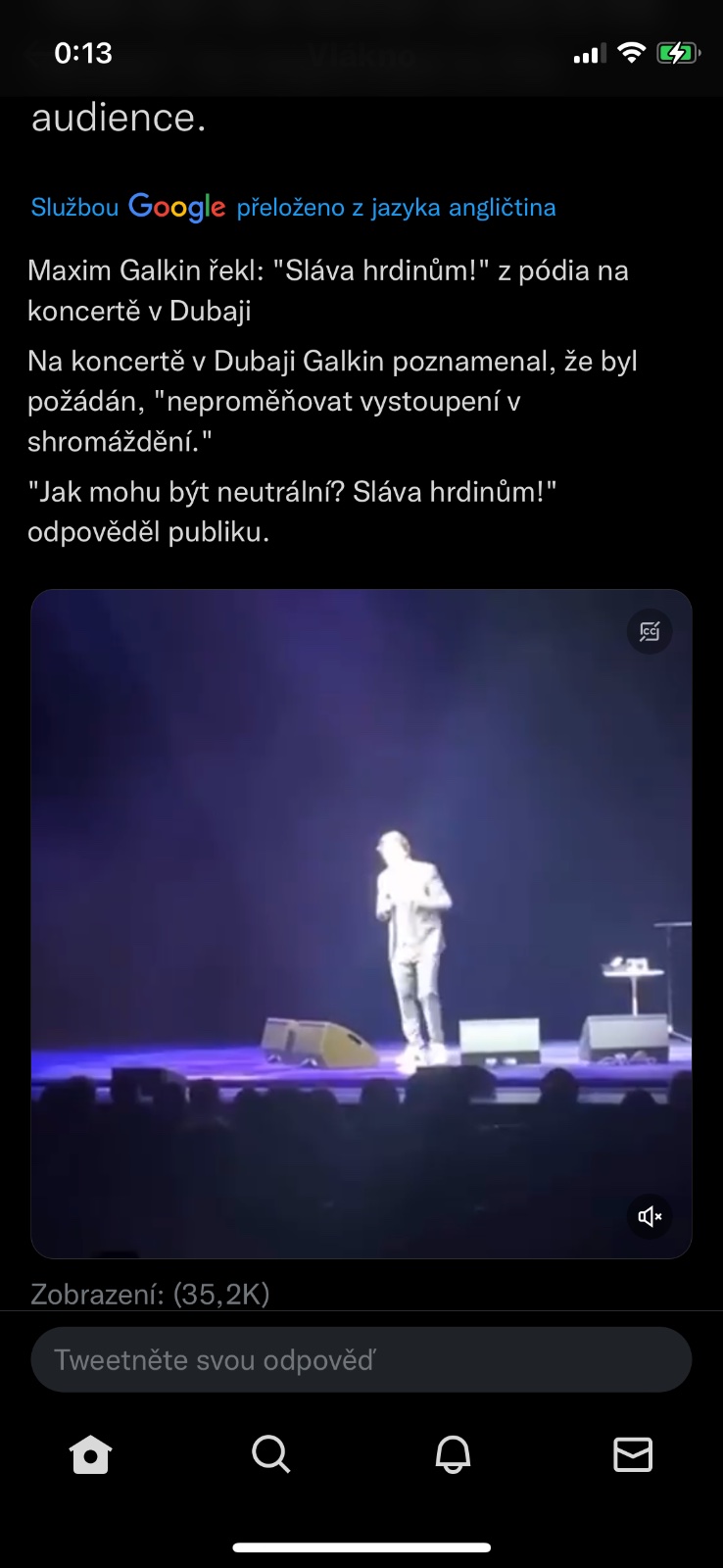
Task: Tap the "Jak mohu být neutrální?" paragraph
Action: coord(292,511)
